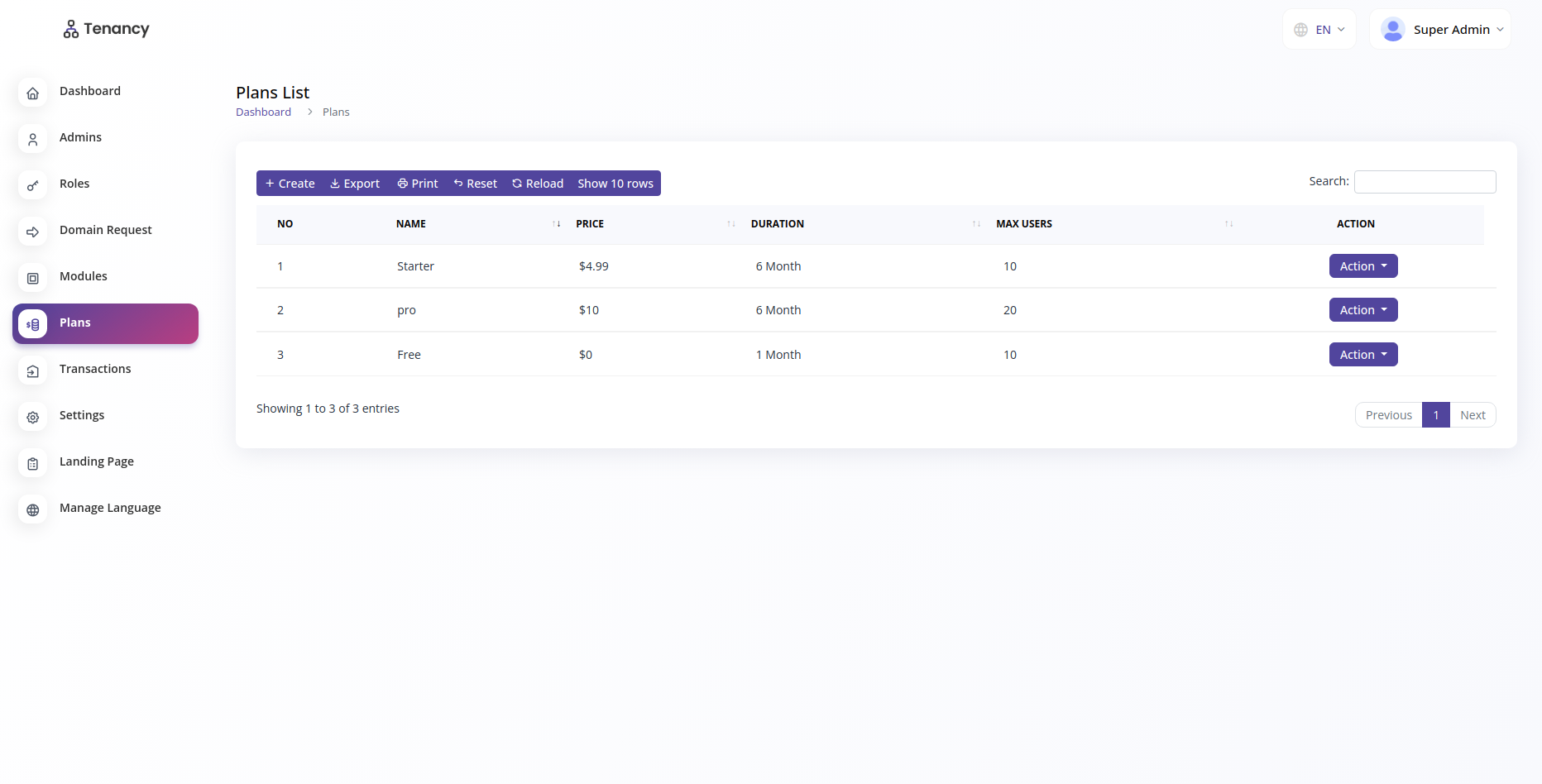Viewport: 1542px width, 784px height.
Task: Click the Admins person icon
Action: pos(33,140)
